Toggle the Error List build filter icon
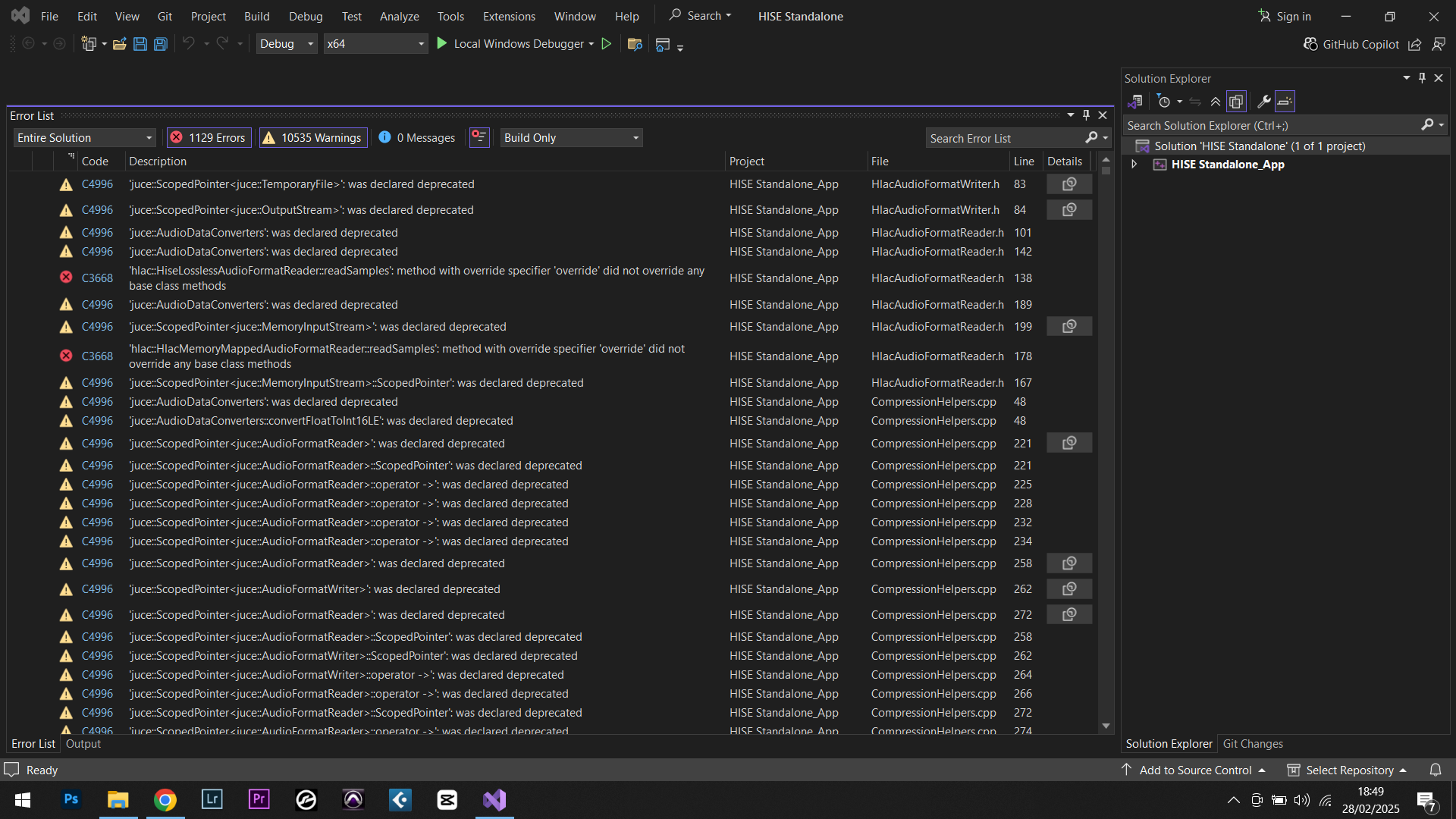Image resolution: width=1456 pixels, height=819 pixels. (x=479, y=137)
